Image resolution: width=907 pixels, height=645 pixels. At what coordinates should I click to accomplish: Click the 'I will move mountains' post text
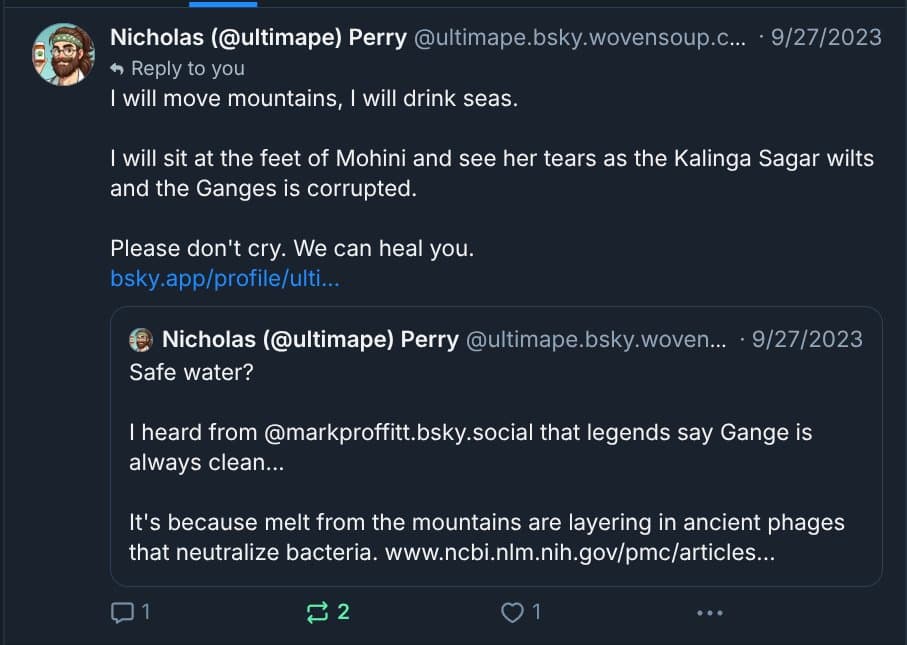[x=314, y=101]
